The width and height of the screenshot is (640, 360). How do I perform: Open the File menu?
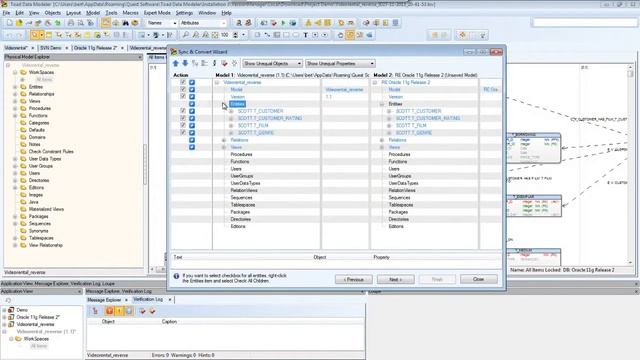coord(6,13)
